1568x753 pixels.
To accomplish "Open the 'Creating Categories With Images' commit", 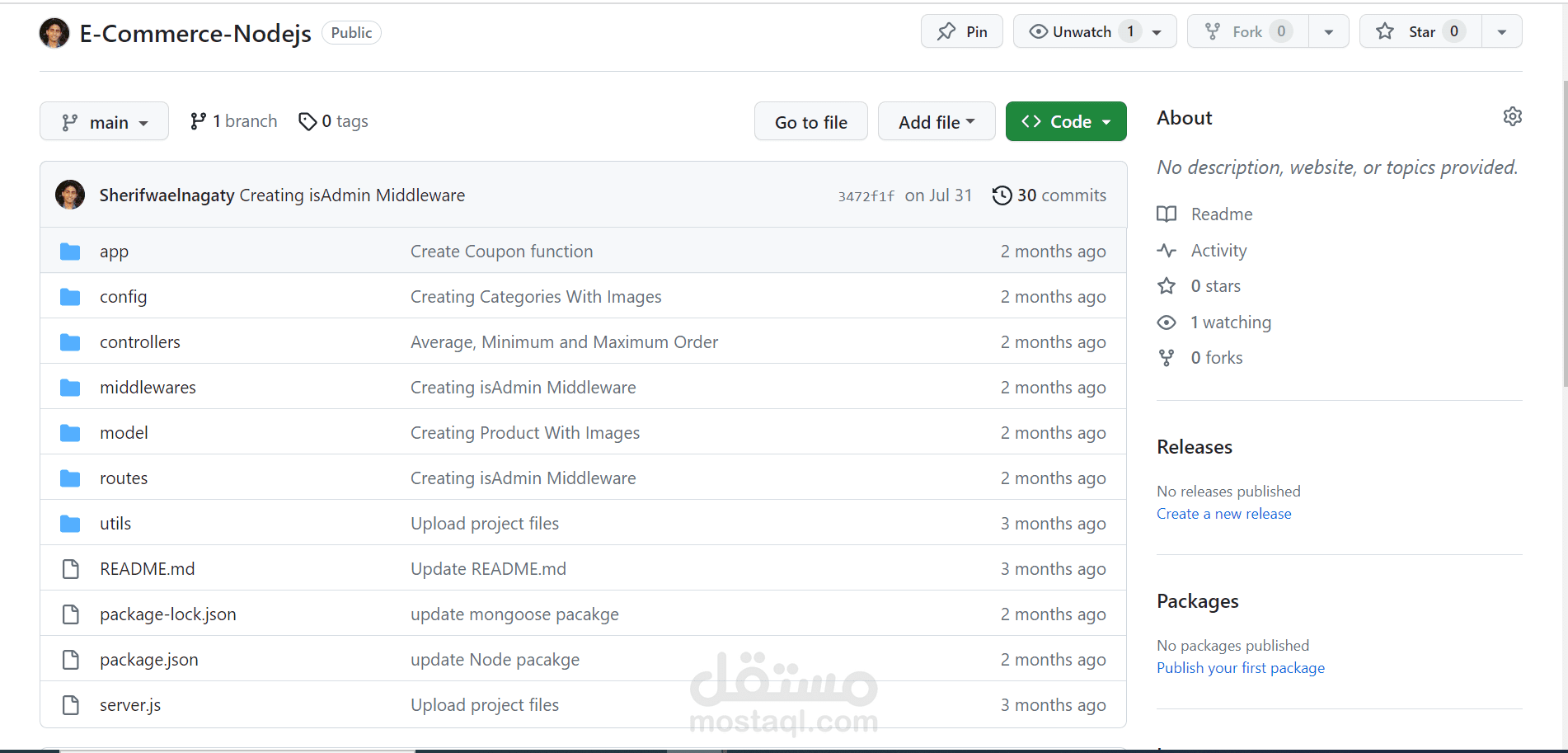I will pos(536,296).
